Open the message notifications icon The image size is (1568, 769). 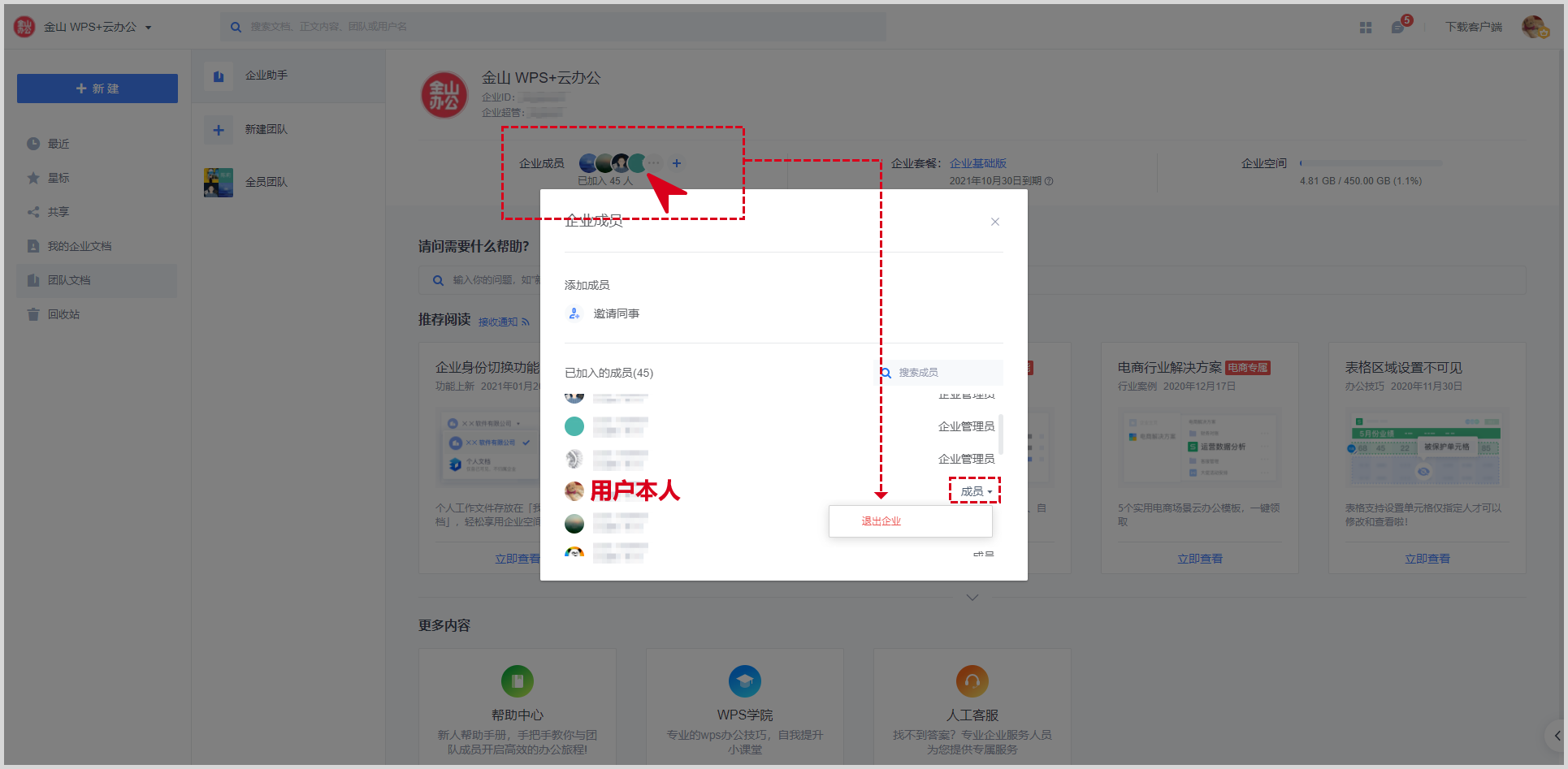pyautogui.click(x=1398, y=28)
